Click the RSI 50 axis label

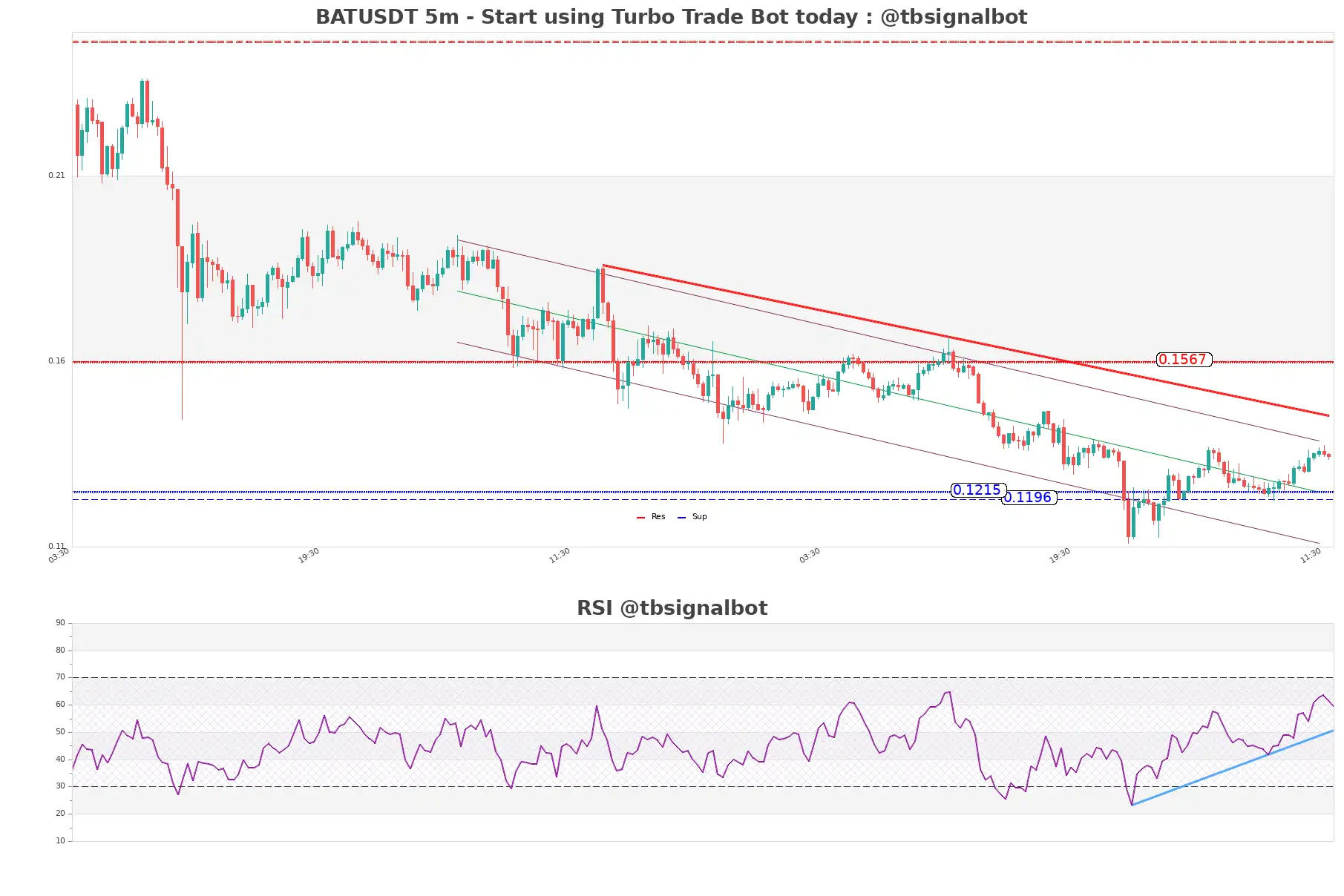[x=60, y=732]
